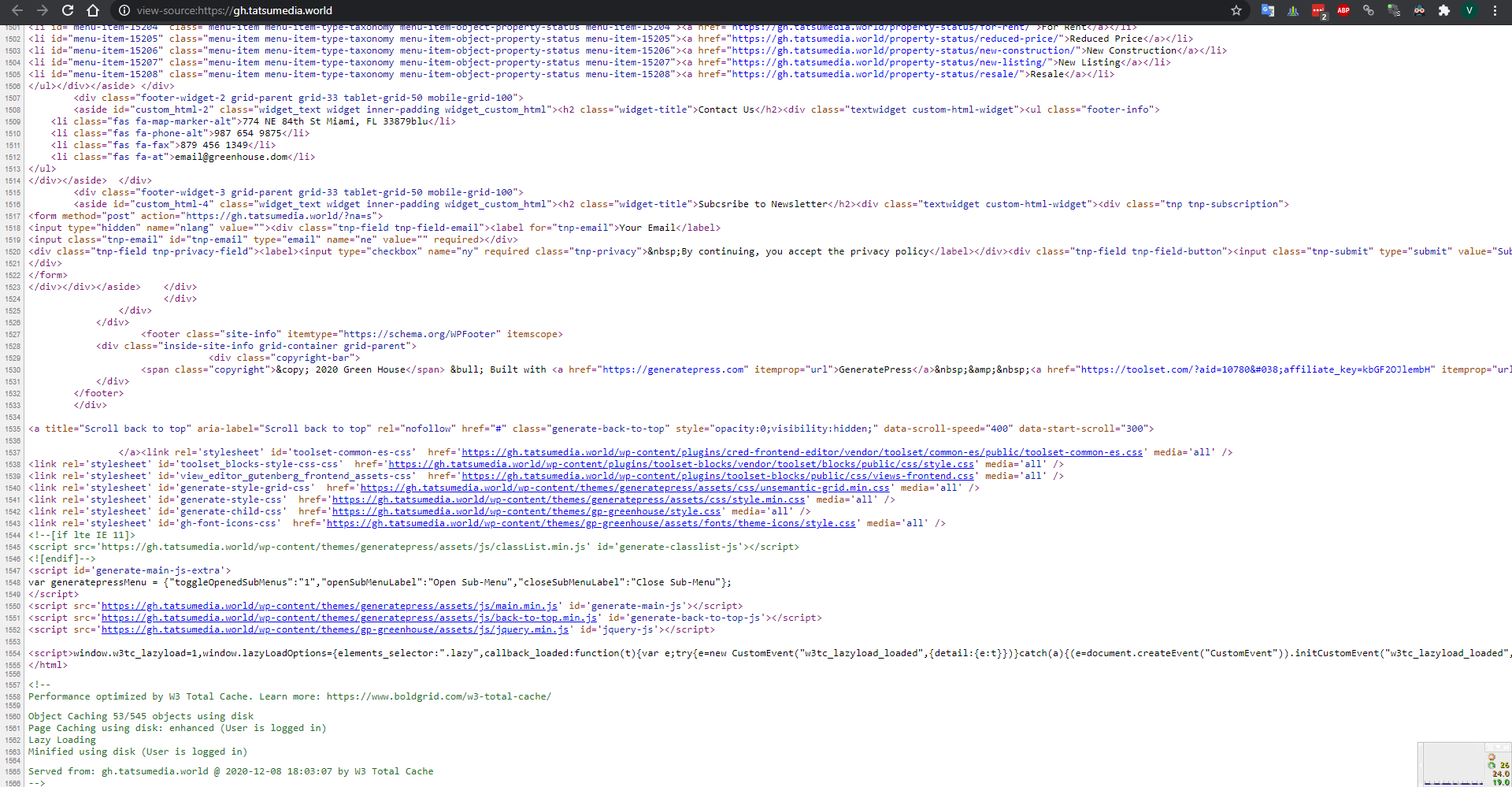The width and height of the screenshot is (1512, 787).
Task: Click the browser back arrow
Action: tap(17, 11)
